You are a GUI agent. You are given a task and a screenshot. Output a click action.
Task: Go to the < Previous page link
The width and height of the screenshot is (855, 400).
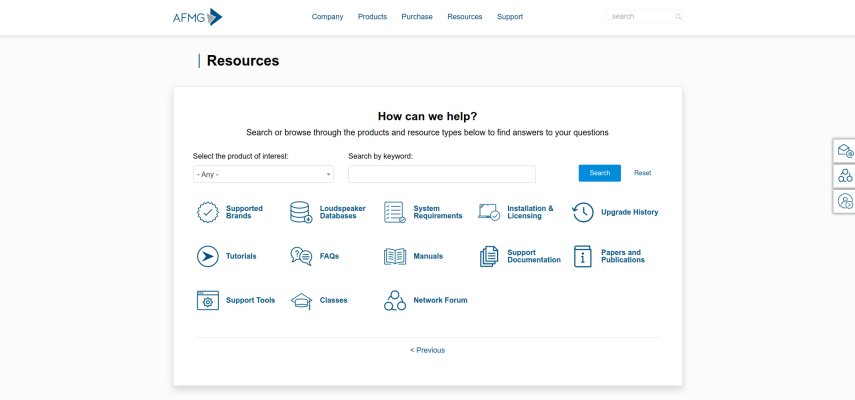click(428, 350)
